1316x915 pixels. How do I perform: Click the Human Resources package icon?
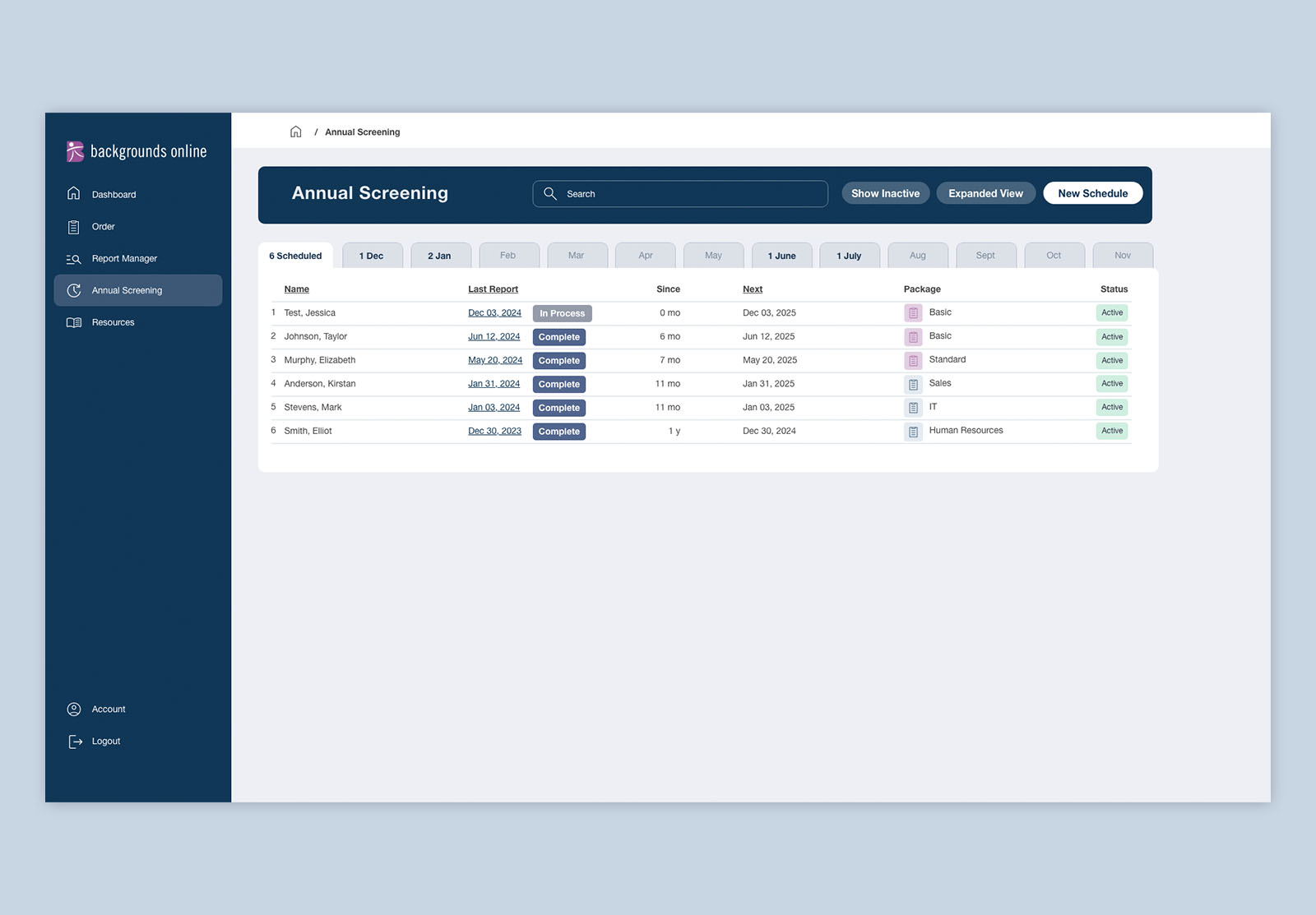click(x=913, y=432)
